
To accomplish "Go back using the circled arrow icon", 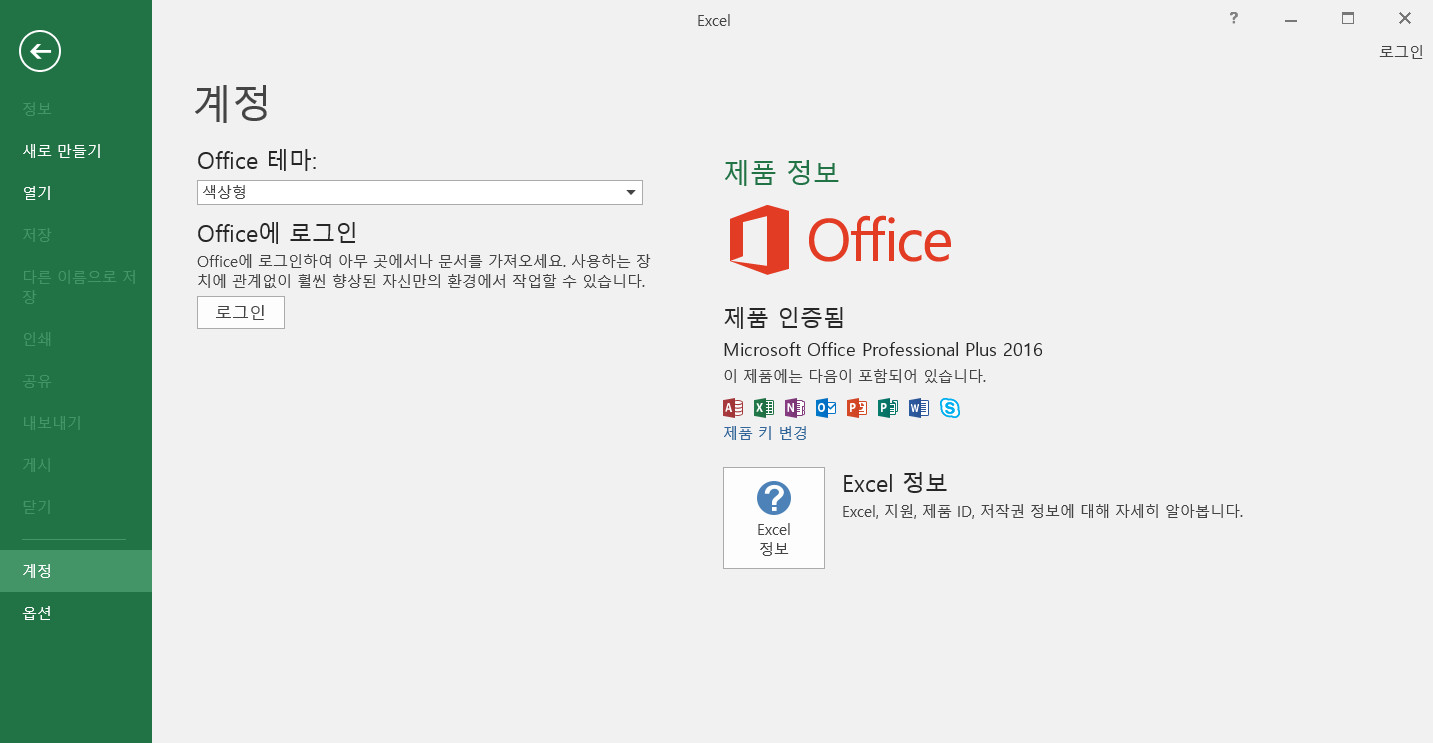I will coord(40,51).
